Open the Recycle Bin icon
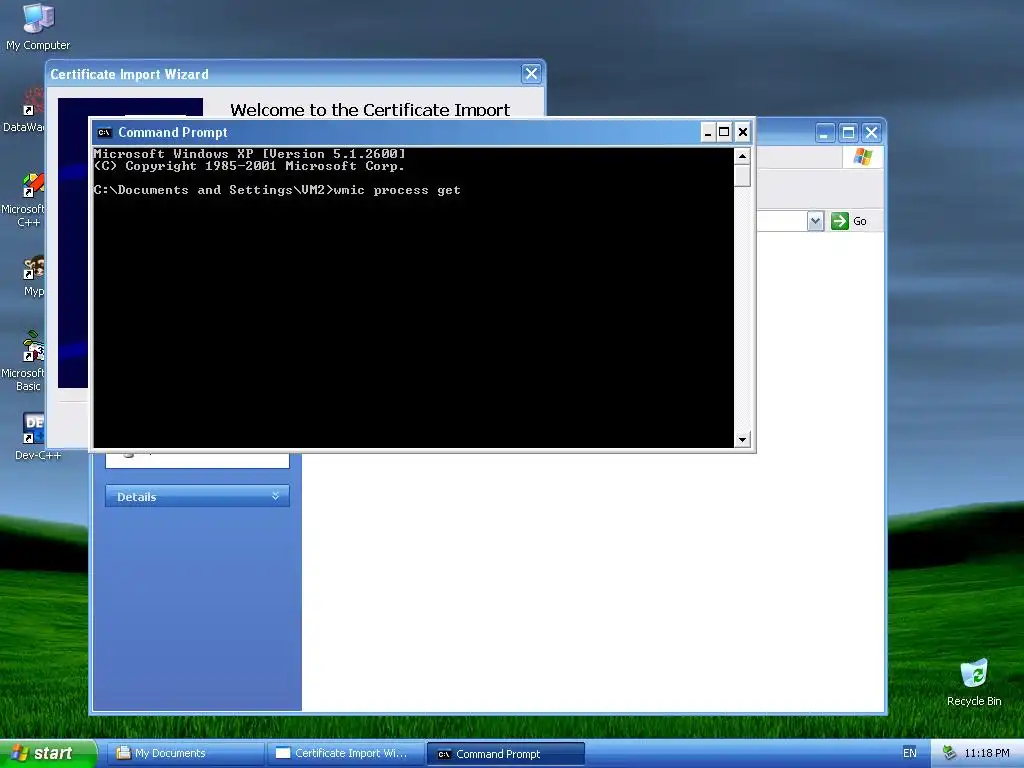Screen dimensions: 1024x768 click(x=974, y=682)
